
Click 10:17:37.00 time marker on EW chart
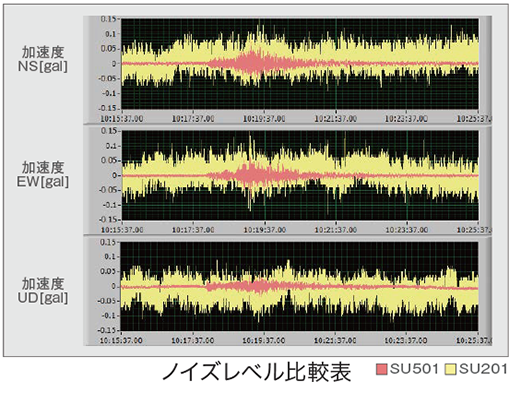coord(193,230)
